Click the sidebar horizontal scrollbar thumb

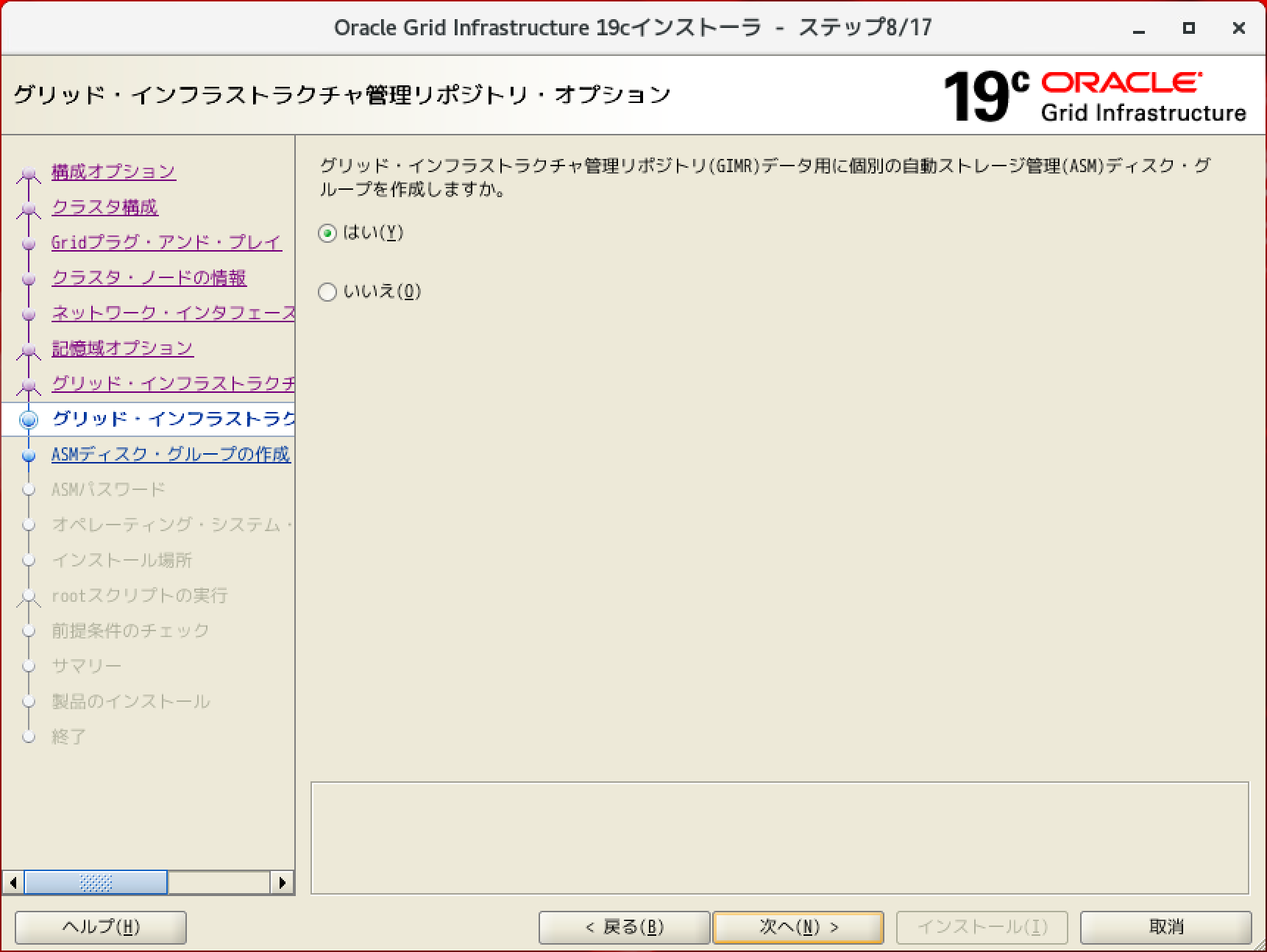click(x=96, y=882)
